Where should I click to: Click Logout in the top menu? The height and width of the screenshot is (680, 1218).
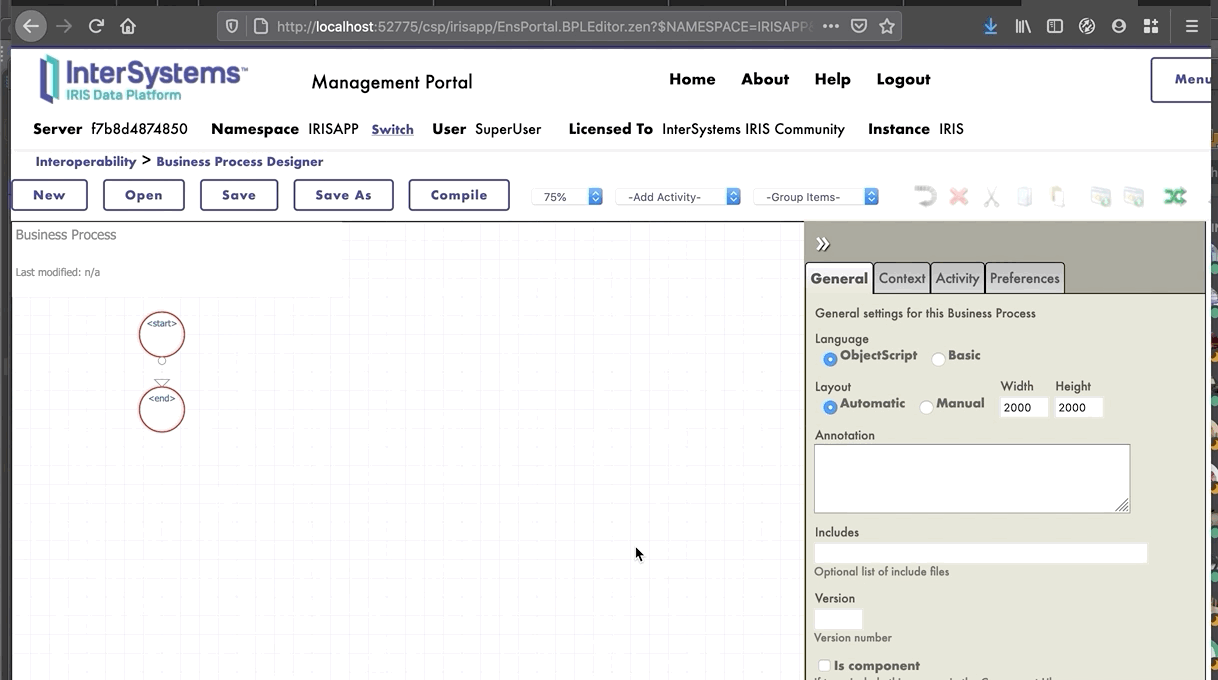(x=903, y=79)
